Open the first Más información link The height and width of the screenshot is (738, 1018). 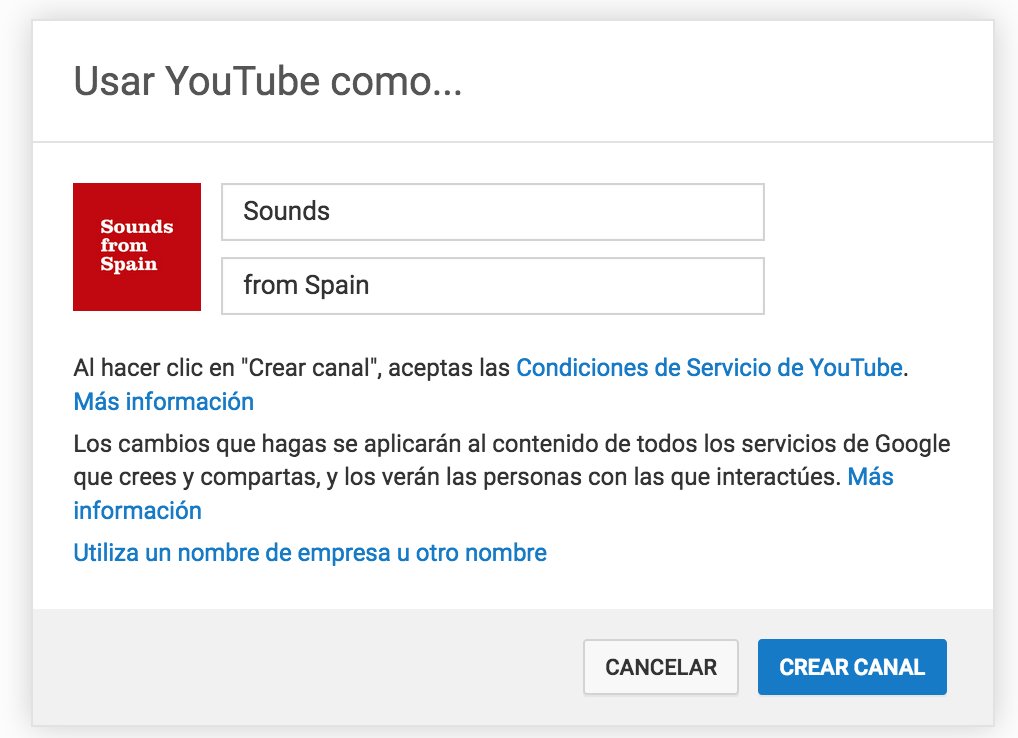pyautogui.click(x=164, y=401)
